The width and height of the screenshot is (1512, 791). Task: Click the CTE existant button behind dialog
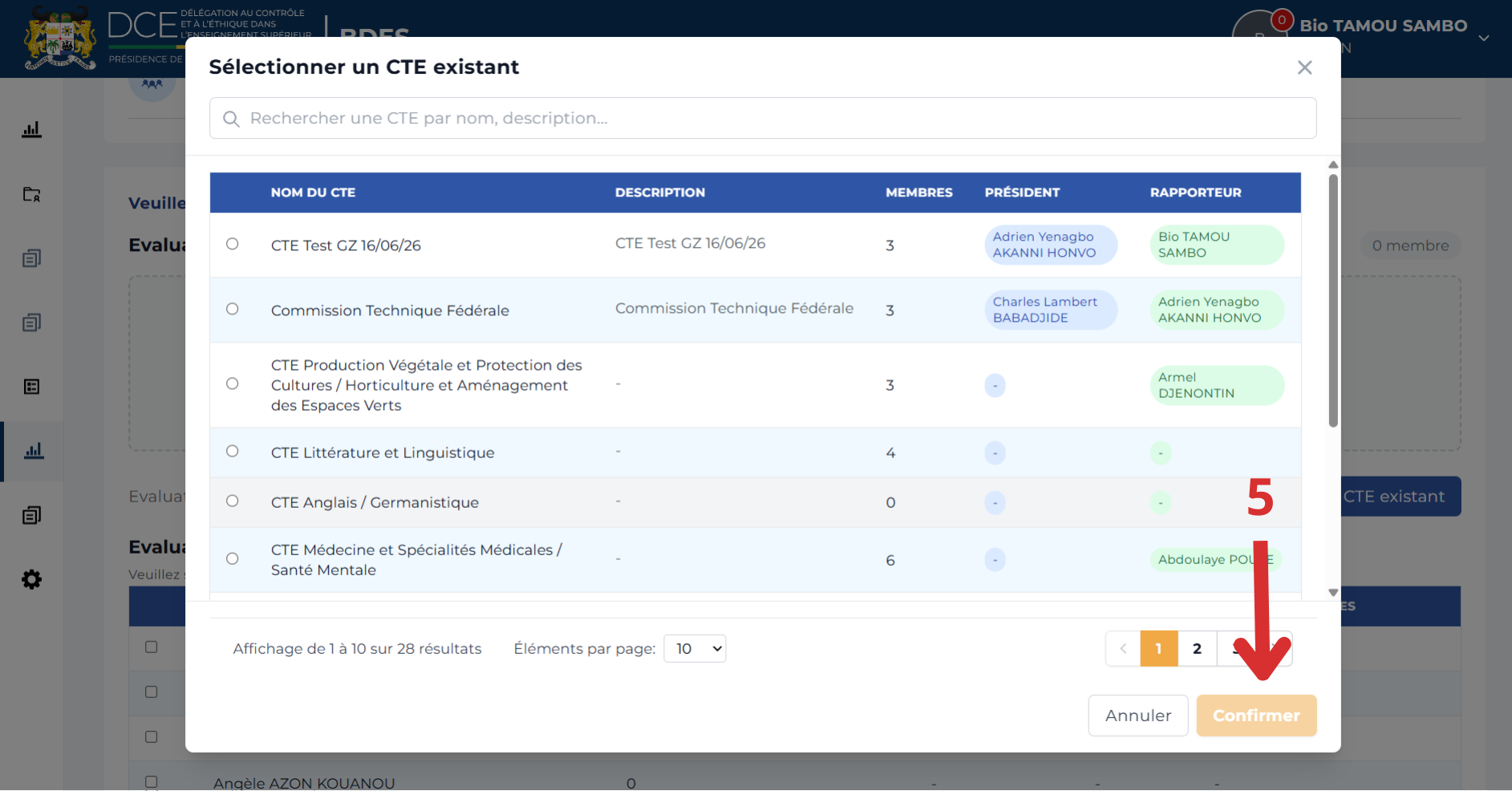point(1401,497)
